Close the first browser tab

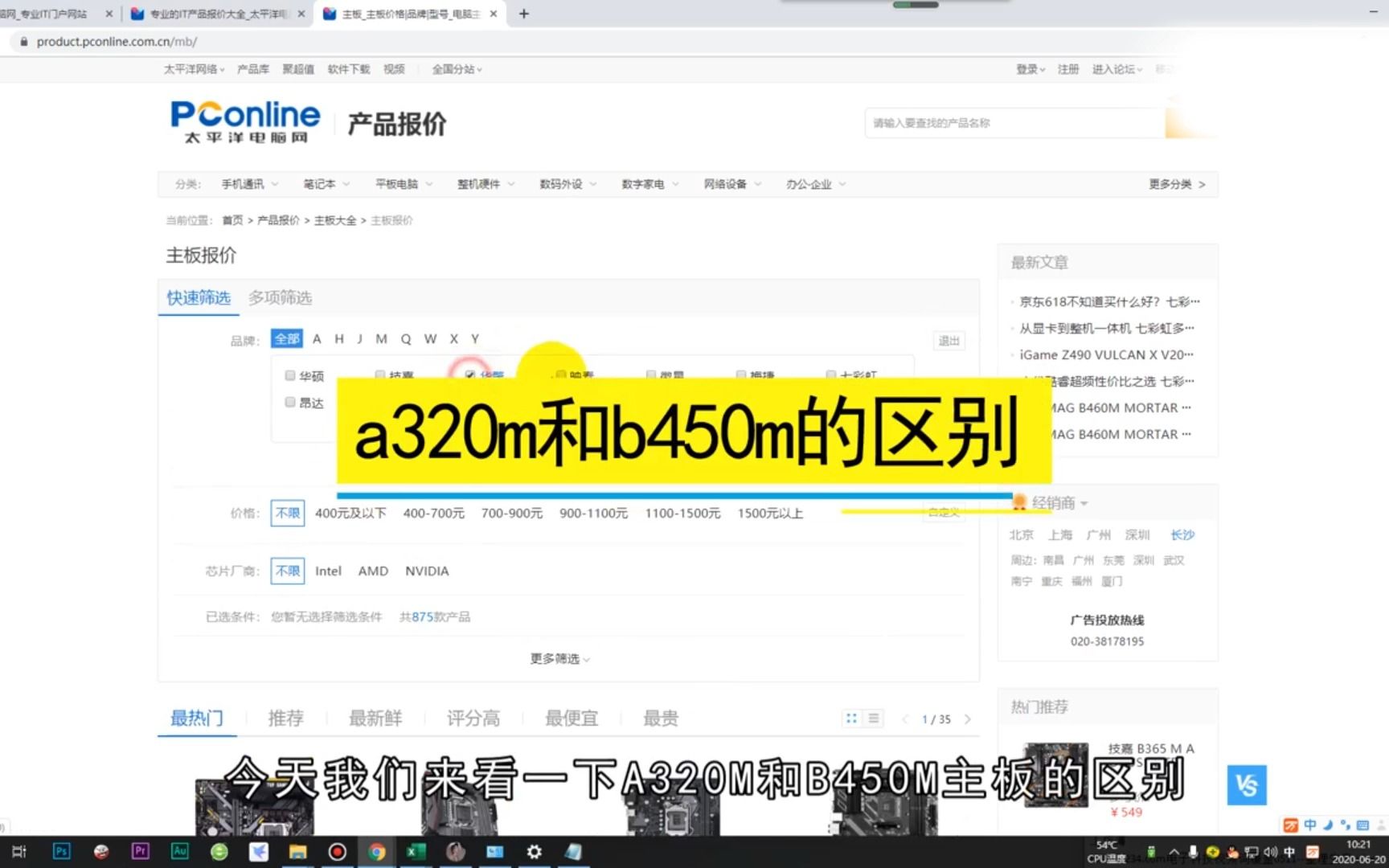tap(109, 14)
